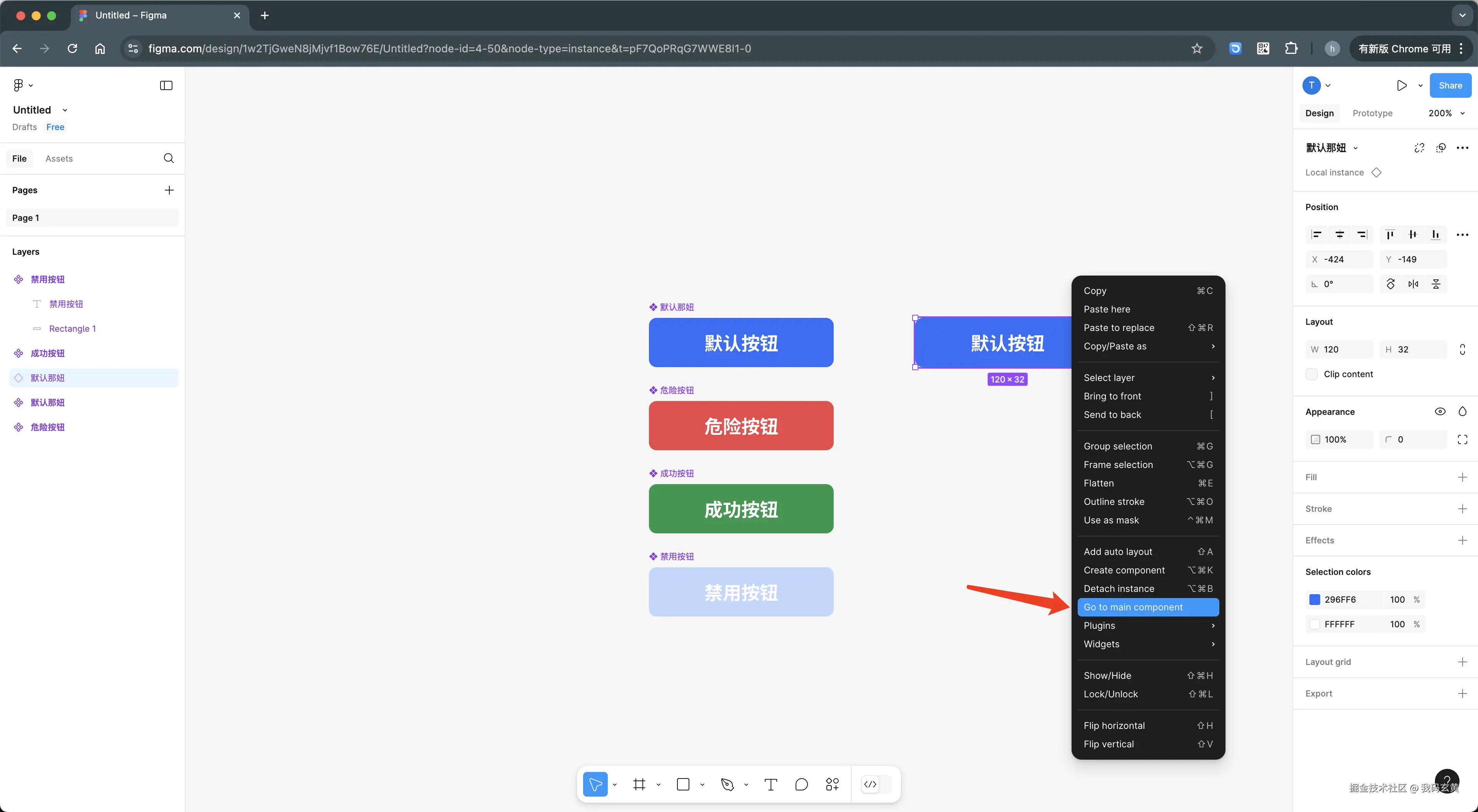The height and width of the screenshot is (812, 1478).
Task: Click the layers search icon
Action: point(169,159)
